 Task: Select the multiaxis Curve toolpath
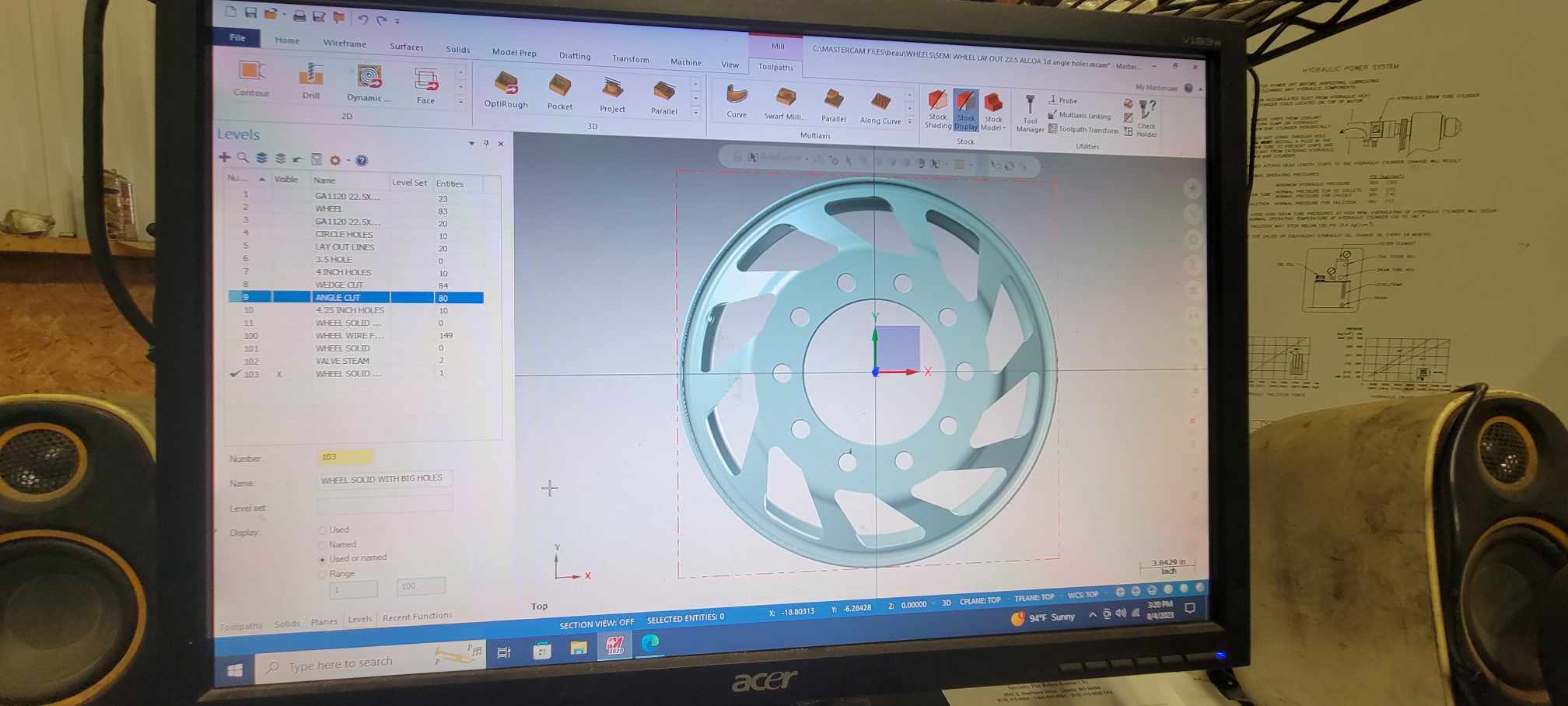point(737,101)
